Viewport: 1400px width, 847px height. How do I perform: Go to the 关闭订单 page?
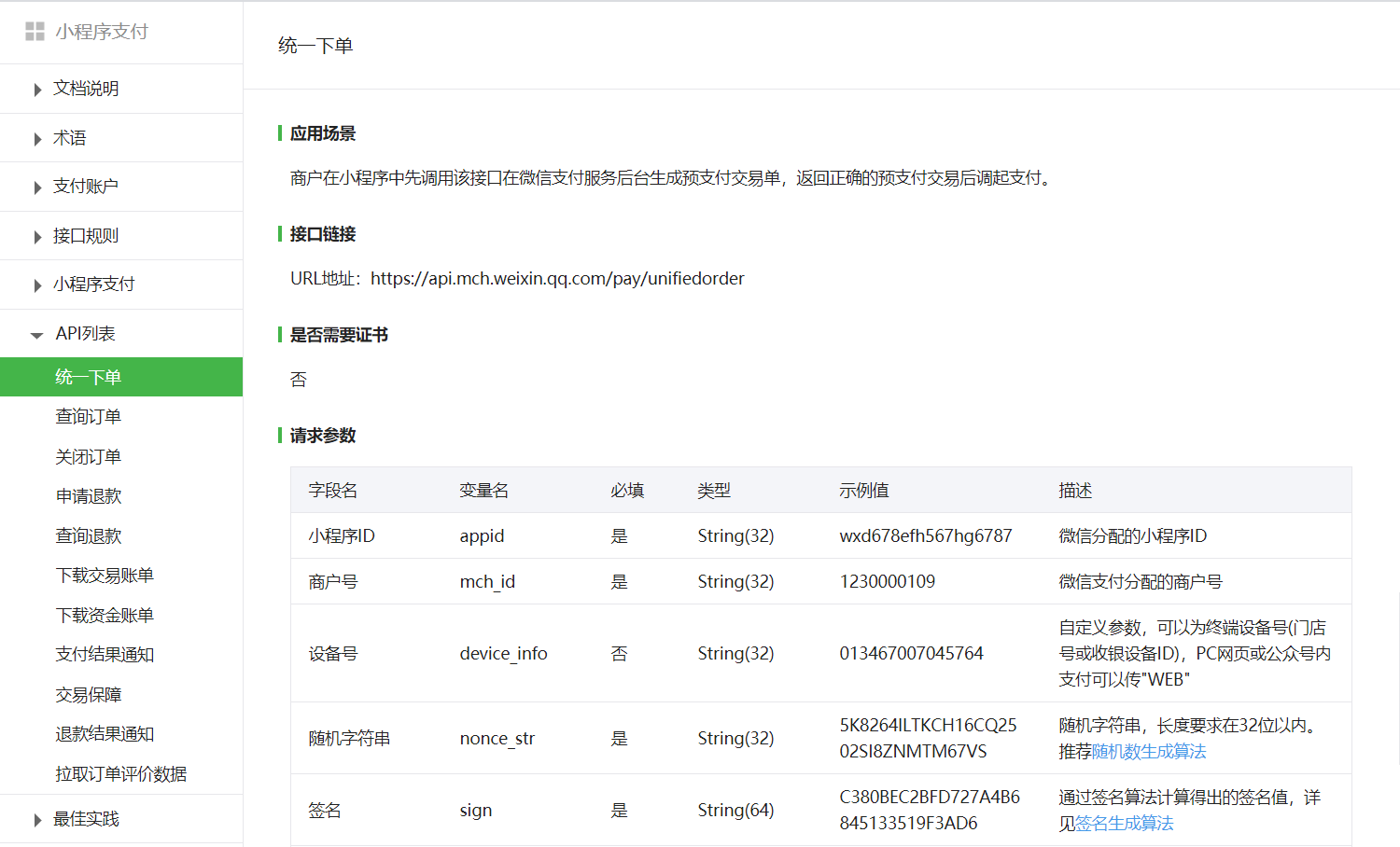click(89, 457)
